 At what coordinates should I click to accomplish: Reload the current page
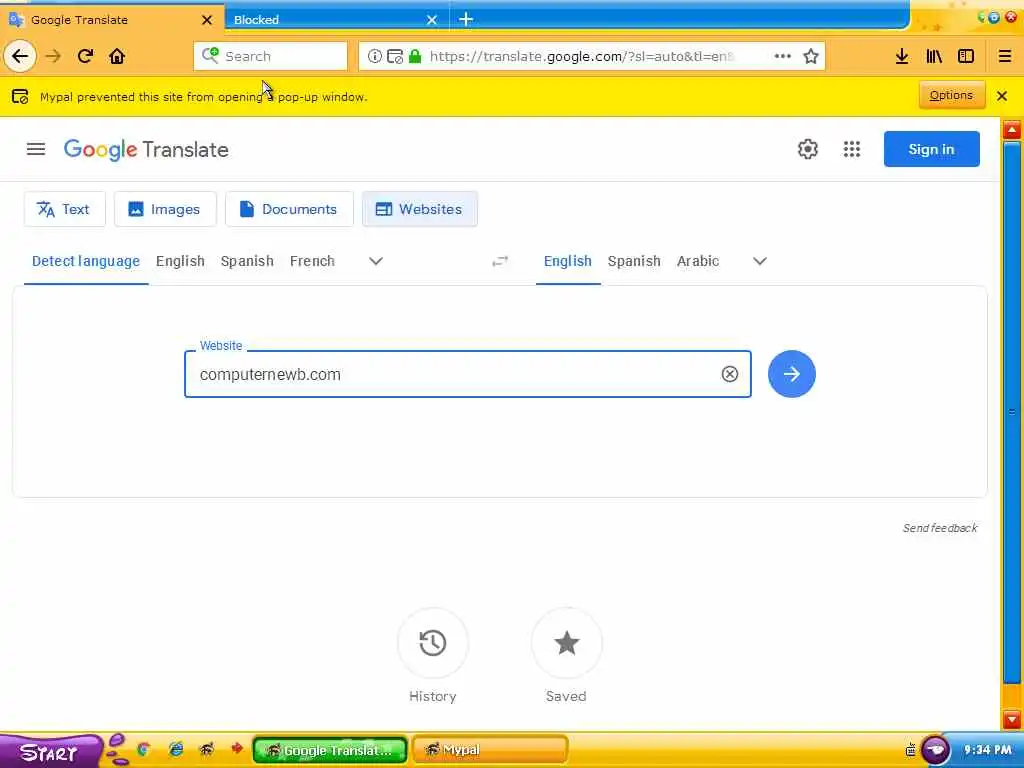[x=86, y=56]
